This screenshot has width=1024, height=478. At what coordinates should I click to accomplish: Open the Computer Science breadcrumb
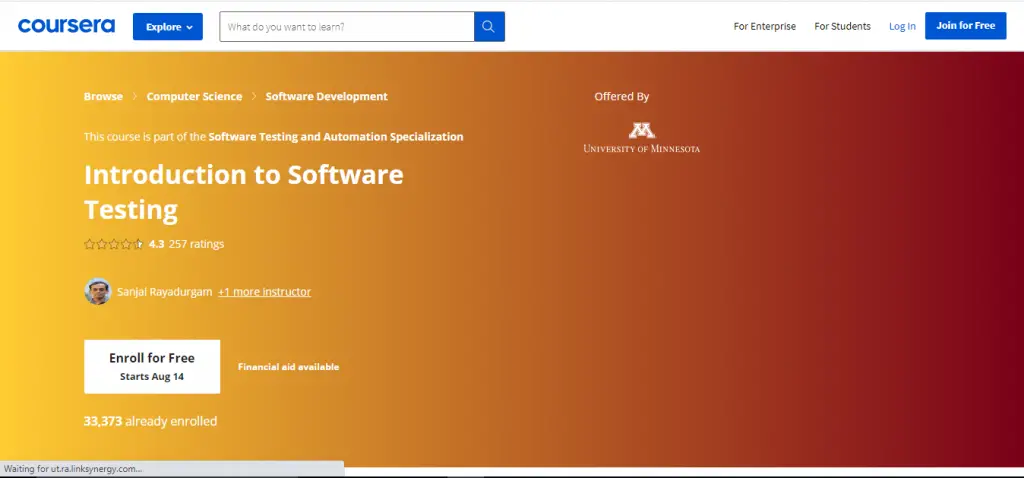click(194, 97)
